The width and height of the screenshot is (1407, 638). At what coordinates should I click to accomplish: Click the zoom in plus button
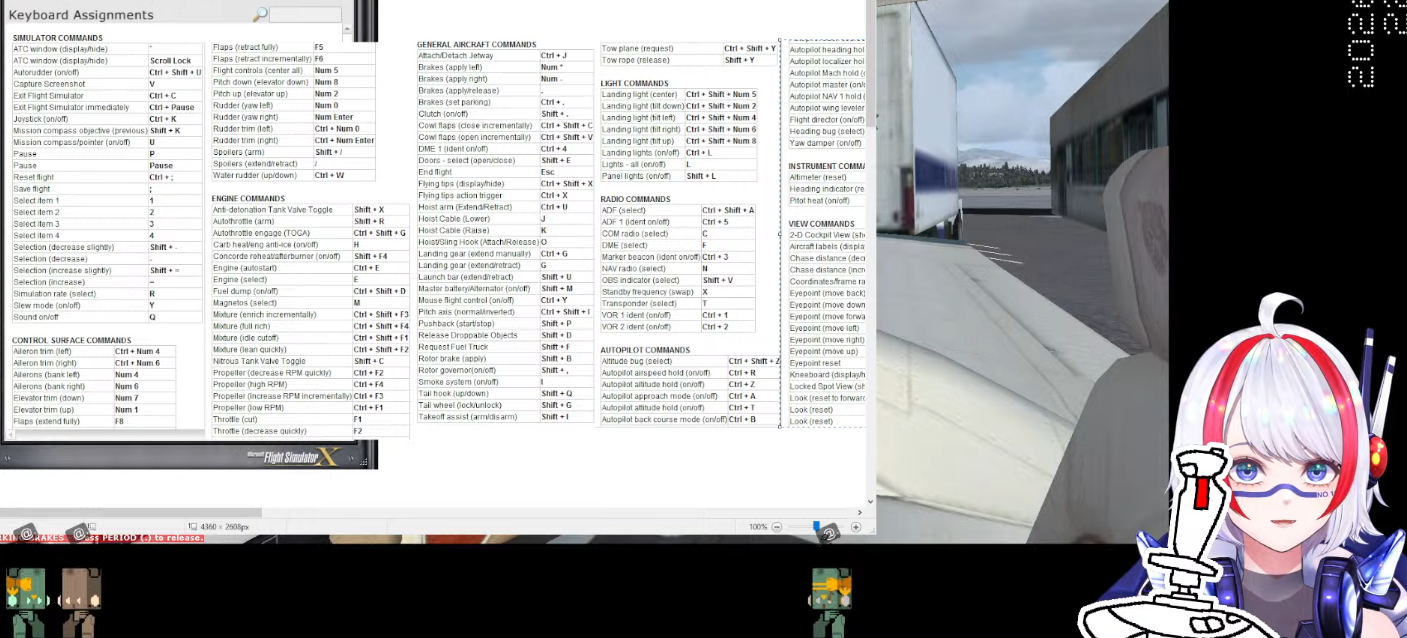(x=856, y=527)
